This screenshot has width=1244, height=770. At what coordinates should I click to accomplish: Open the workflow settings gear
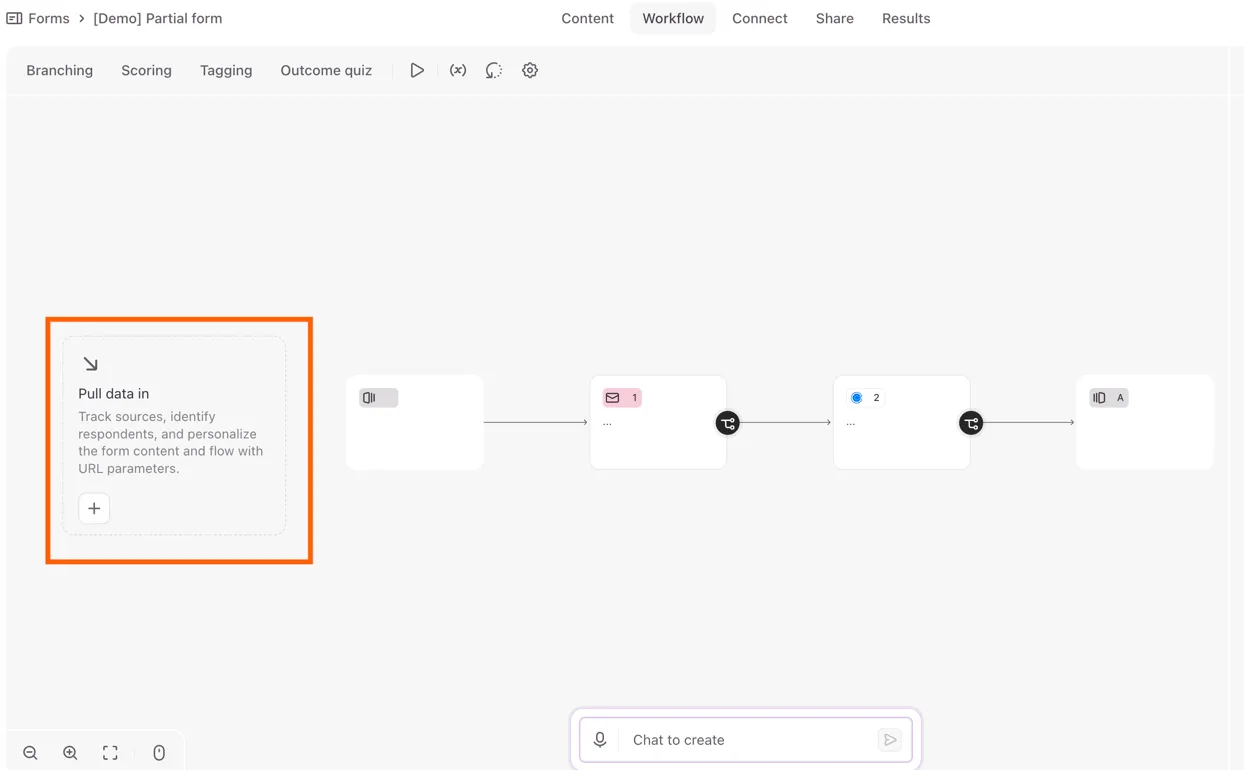coord(530,70)
